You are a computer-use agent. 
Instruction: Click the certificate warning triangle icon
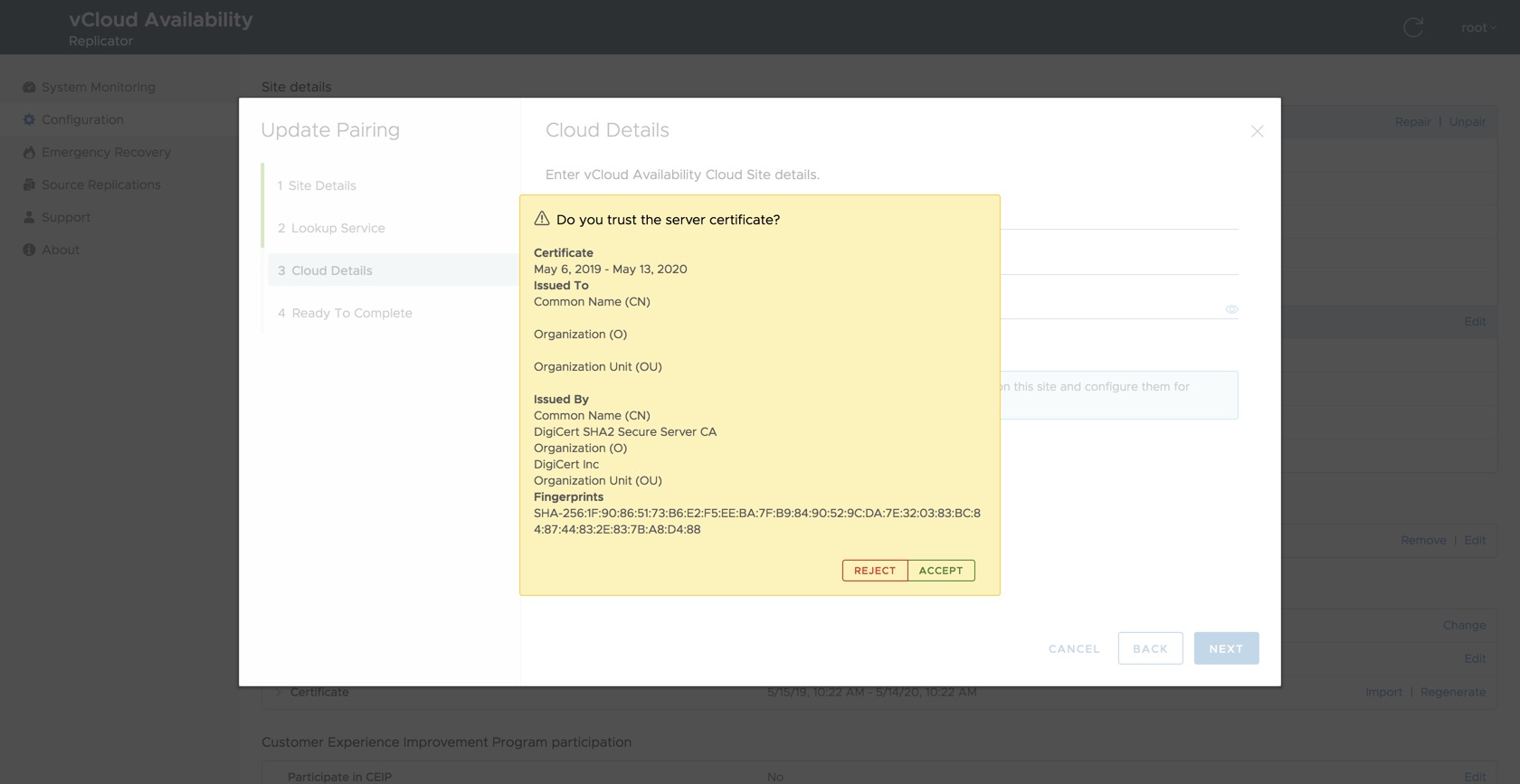542,219
